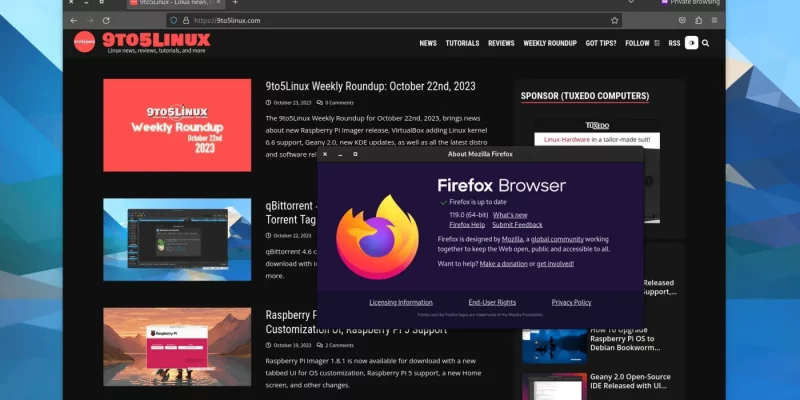Click the 119.0 (64-bit) version text
Image resolution: width=800 pixels, height=400 pixels.
pos(468,215)
